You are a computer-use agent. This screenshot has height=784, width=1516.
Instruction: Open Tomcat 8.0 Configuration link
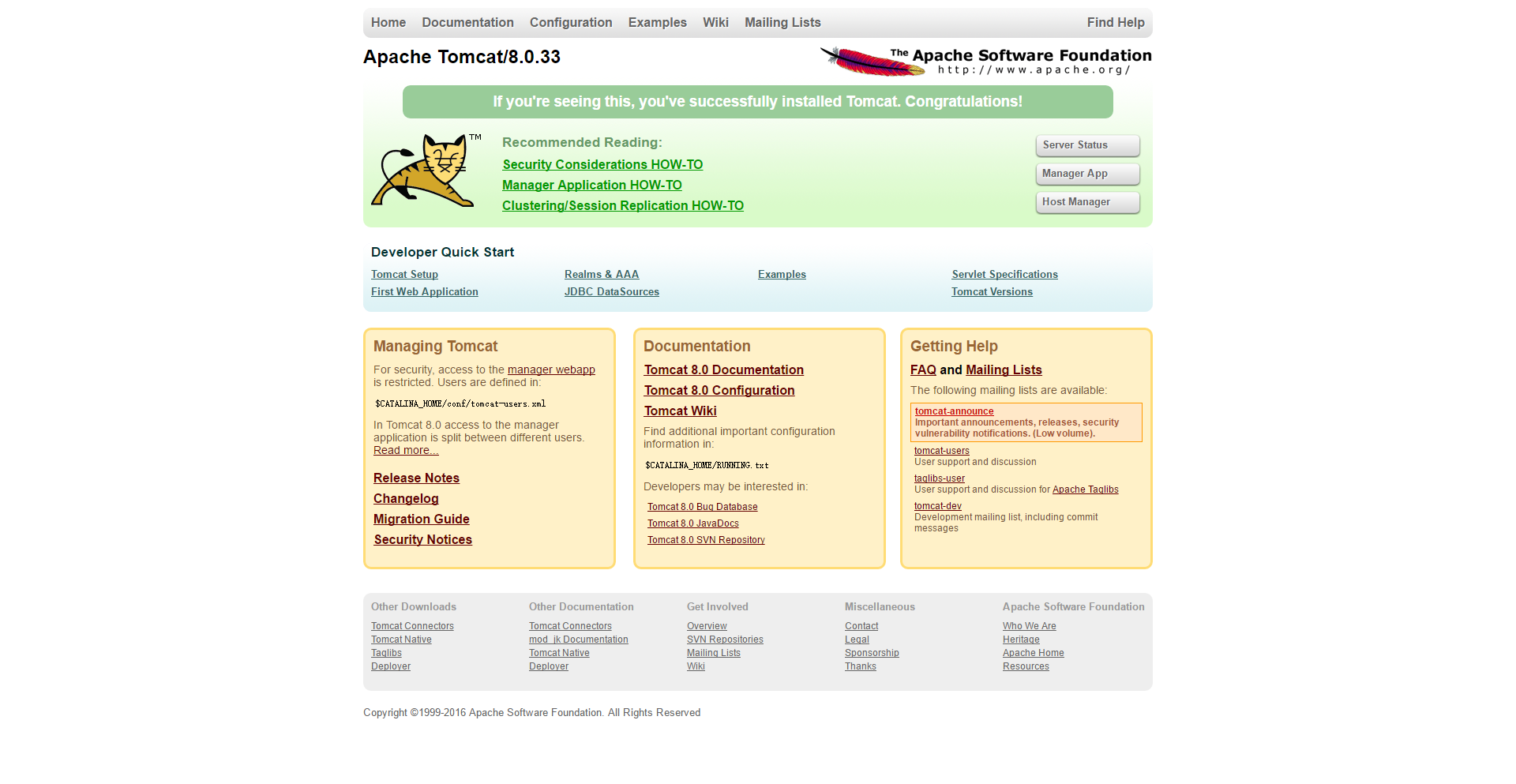click(x=719, y=390)
